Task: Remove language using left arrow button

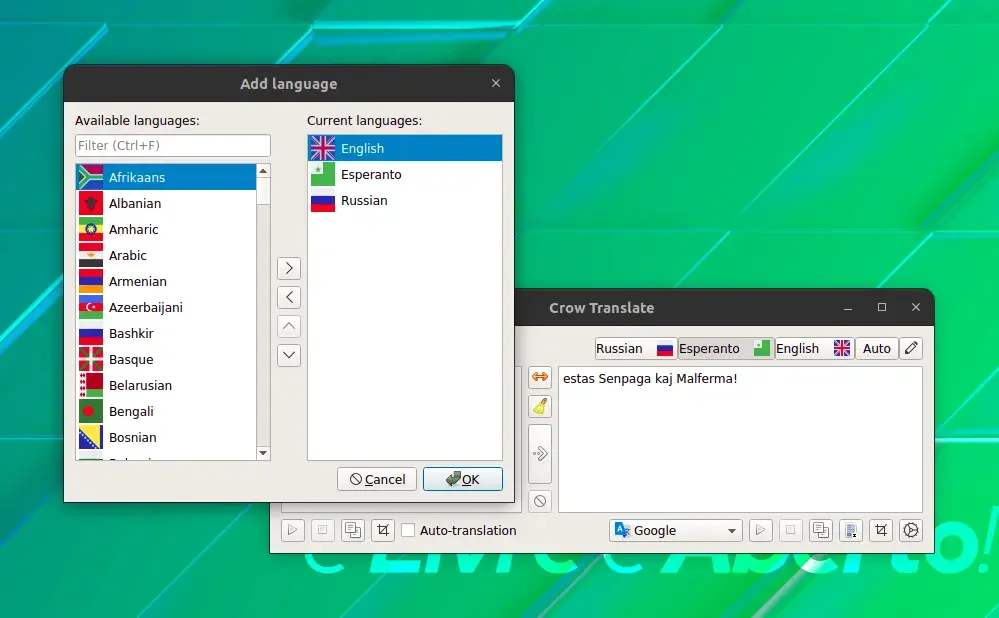Action: tap(289, 297)
